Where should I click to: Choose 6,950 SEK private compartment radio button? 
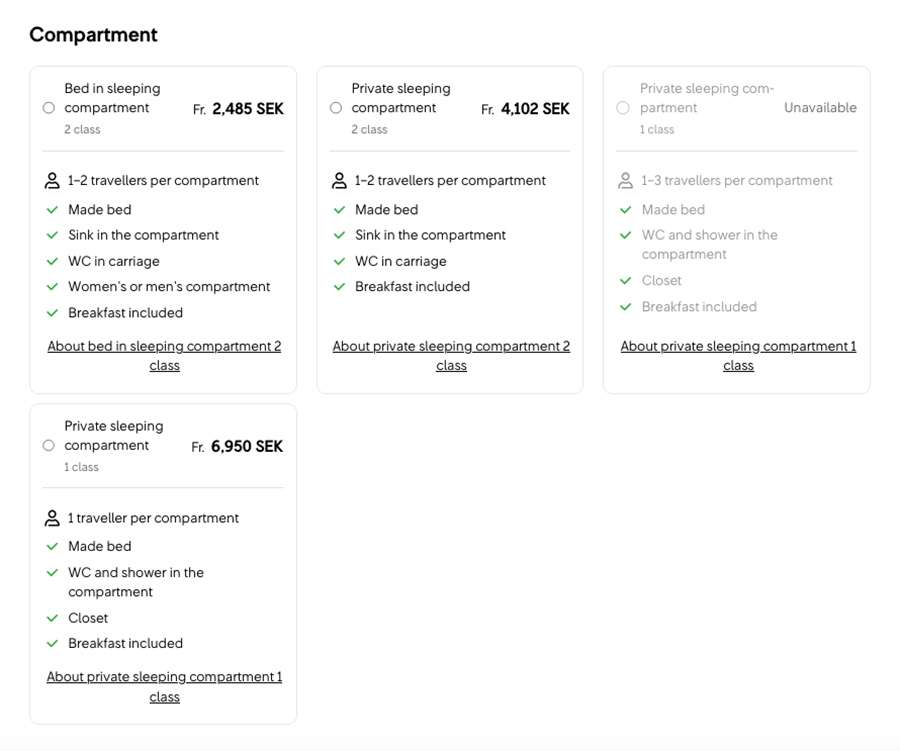48,446
